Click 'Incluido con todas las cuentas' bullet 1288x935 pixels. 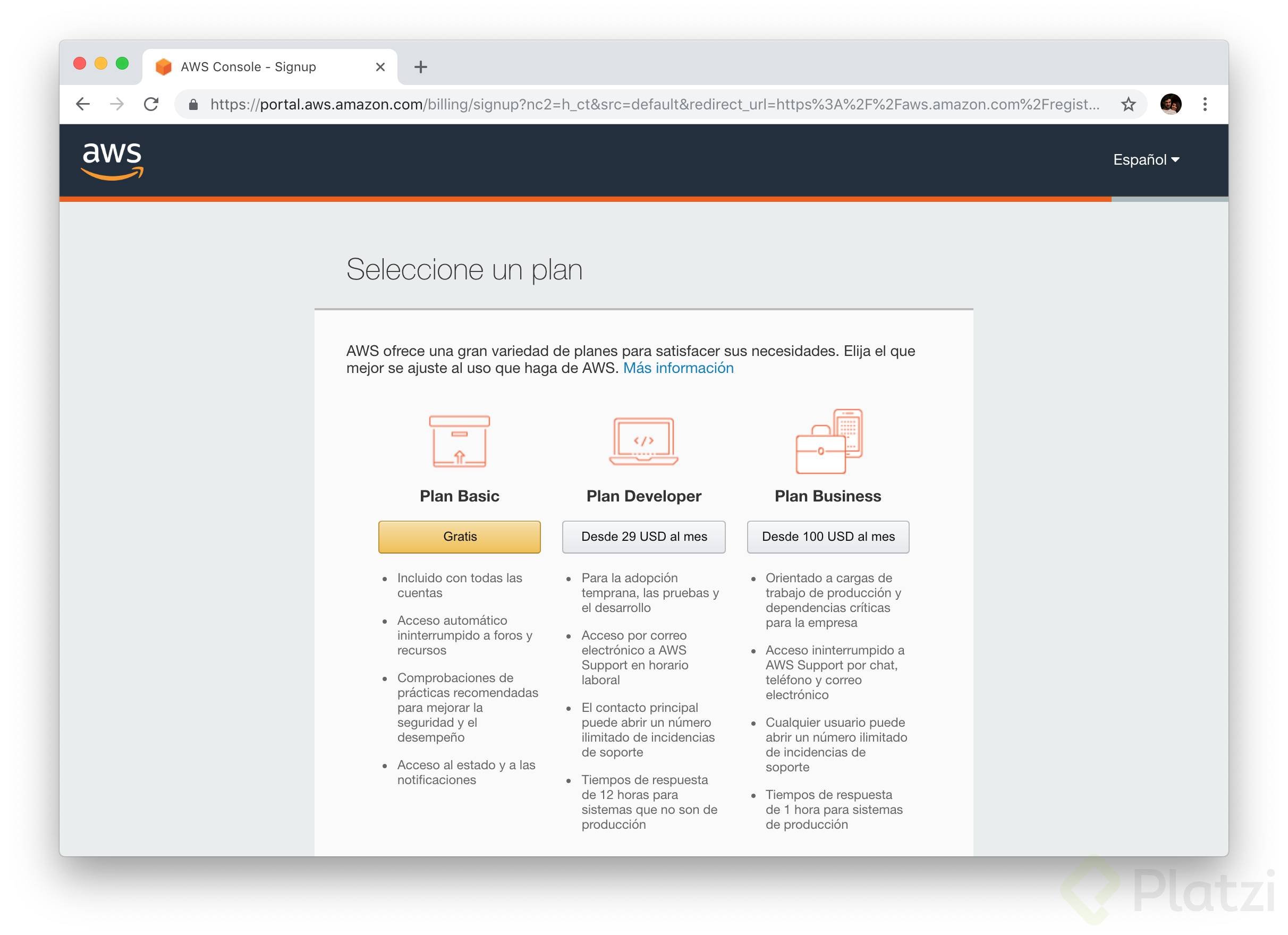pos(460,585)
